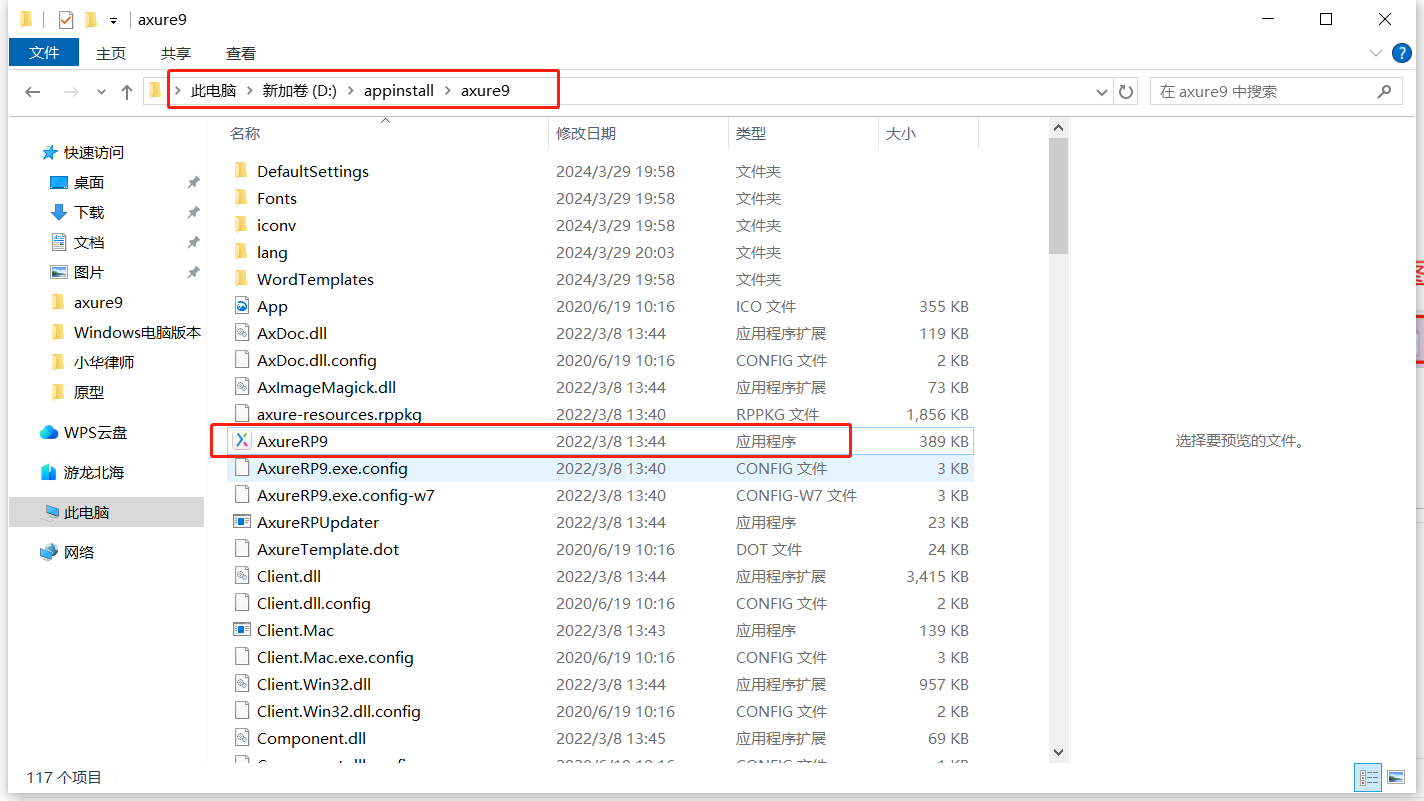The height and width of the screenshot is (801, 1424).
Task: Open 小华律师 folder in navigation pane
Action: (x=104, y=362)
